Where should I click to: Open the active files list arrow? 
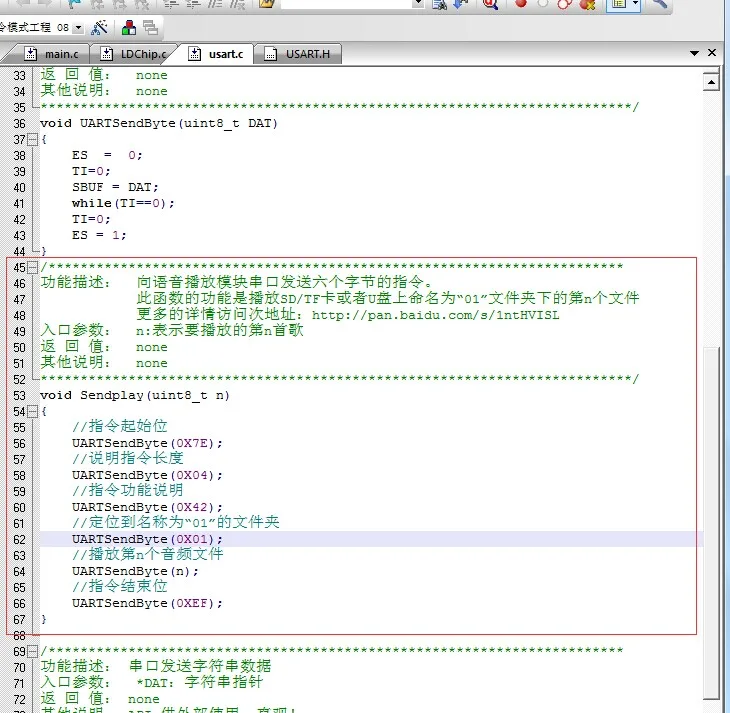point(694,53)
